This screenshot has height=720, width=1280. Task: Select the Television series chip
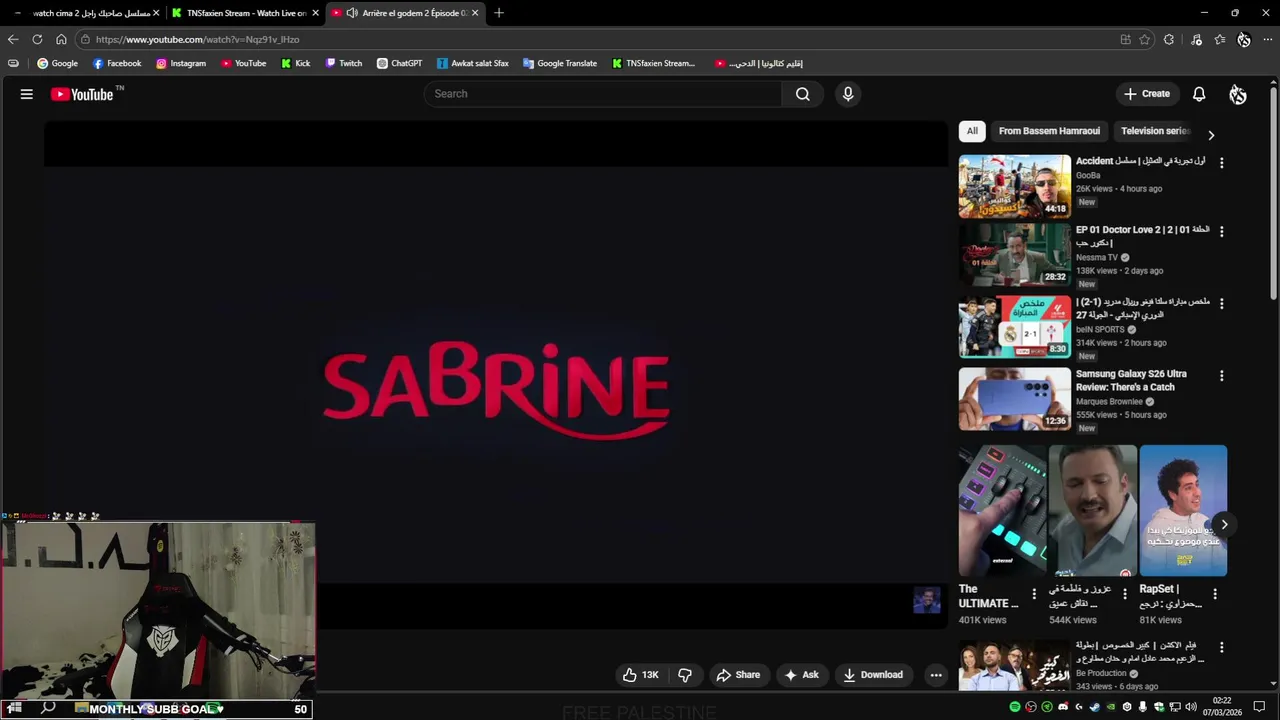click(1155, 131)
